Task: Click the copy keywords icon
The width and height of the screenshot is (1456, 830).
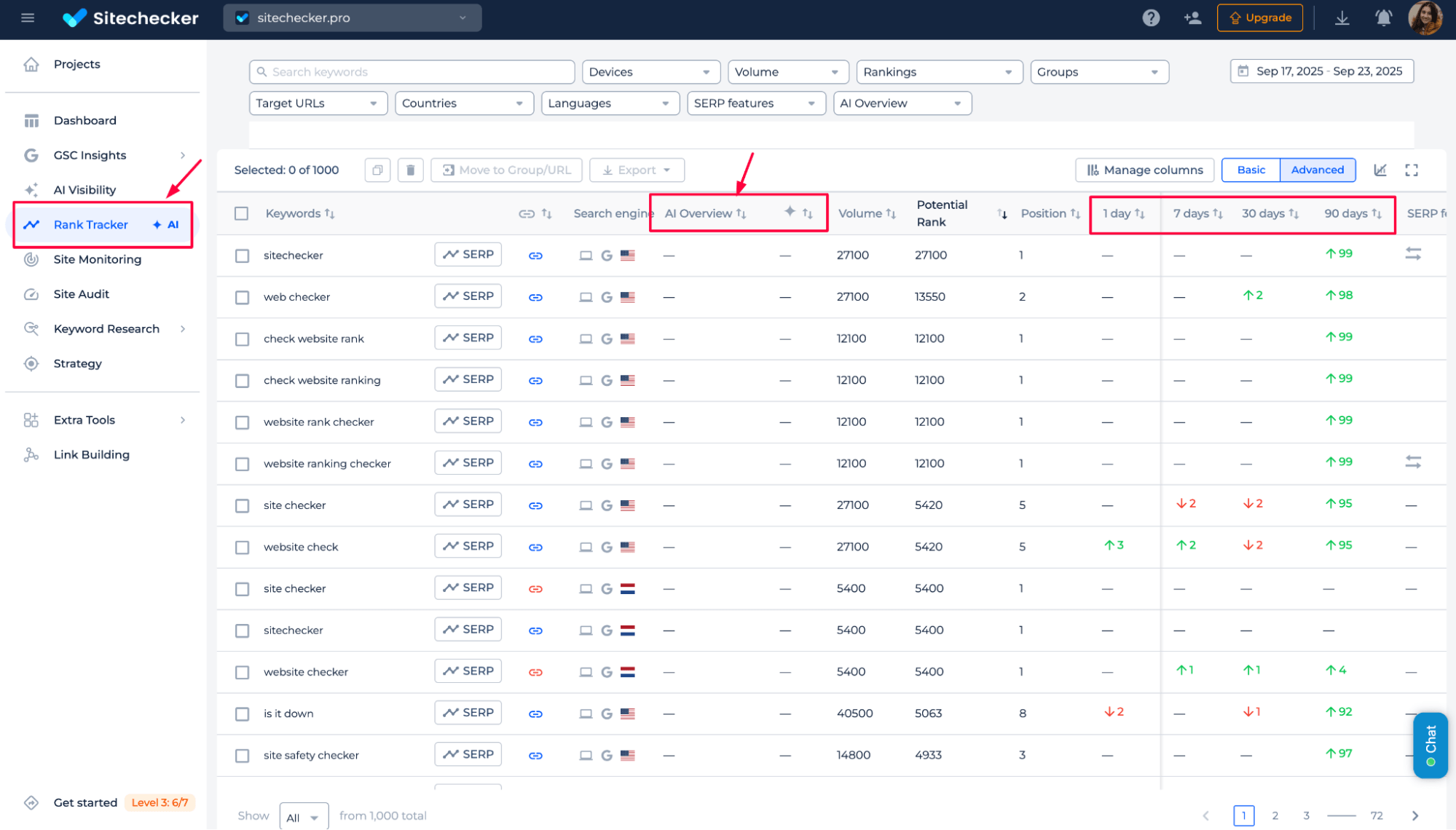Action: click(x=377, y=170)
